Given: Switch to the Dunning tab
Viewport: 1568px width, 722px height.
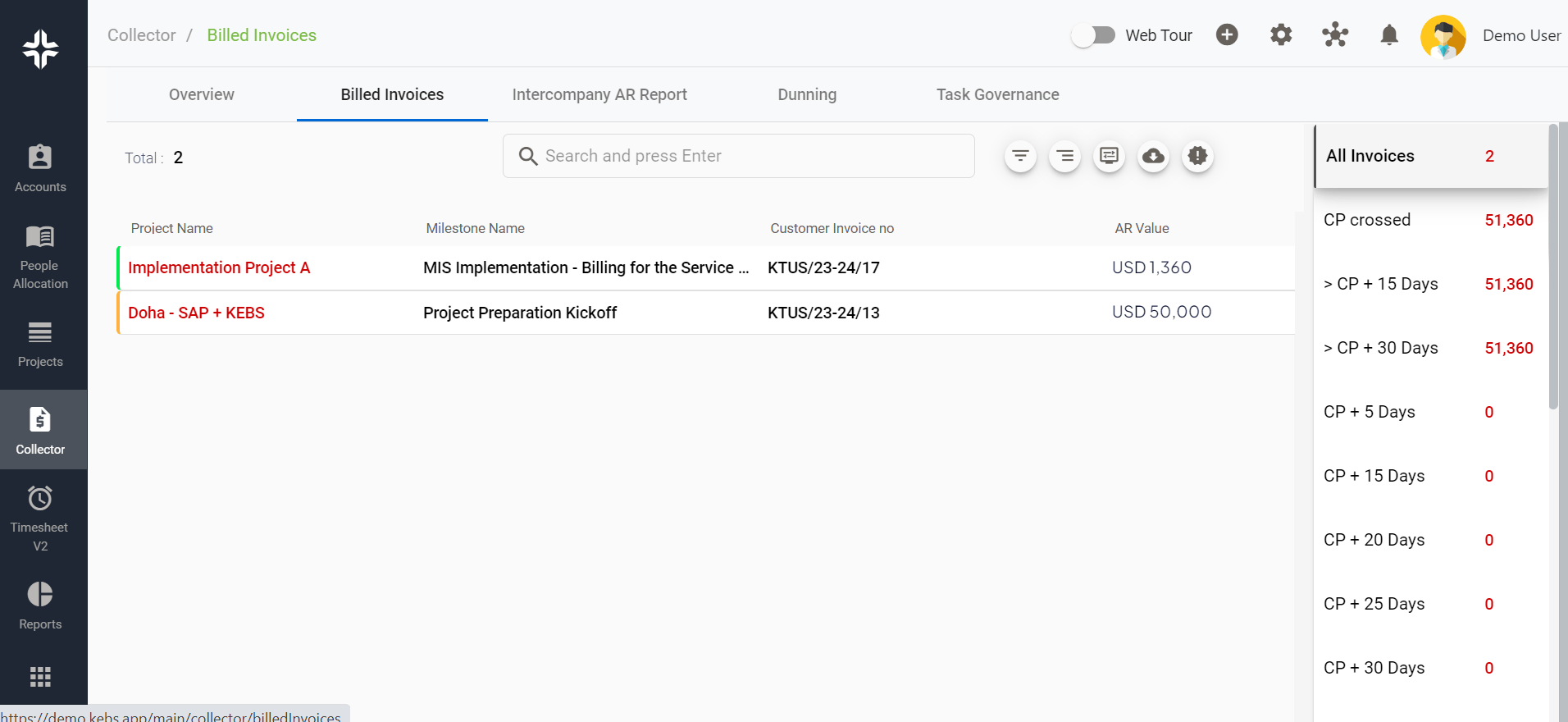Looking at the screenshot, I should pos(806,94).
